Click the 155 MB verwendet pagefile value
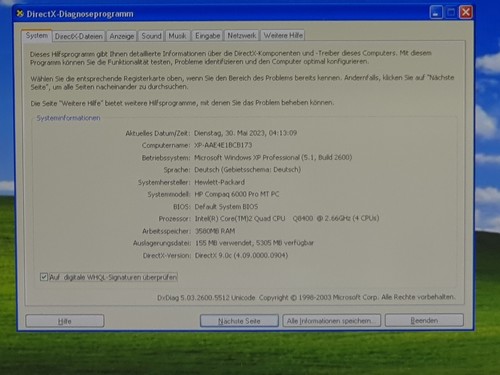 point(254,243)
